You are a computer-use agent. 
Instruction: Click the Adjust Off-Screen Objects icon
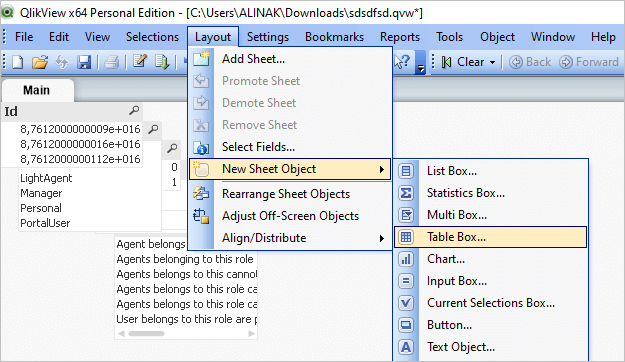(201, 216)
